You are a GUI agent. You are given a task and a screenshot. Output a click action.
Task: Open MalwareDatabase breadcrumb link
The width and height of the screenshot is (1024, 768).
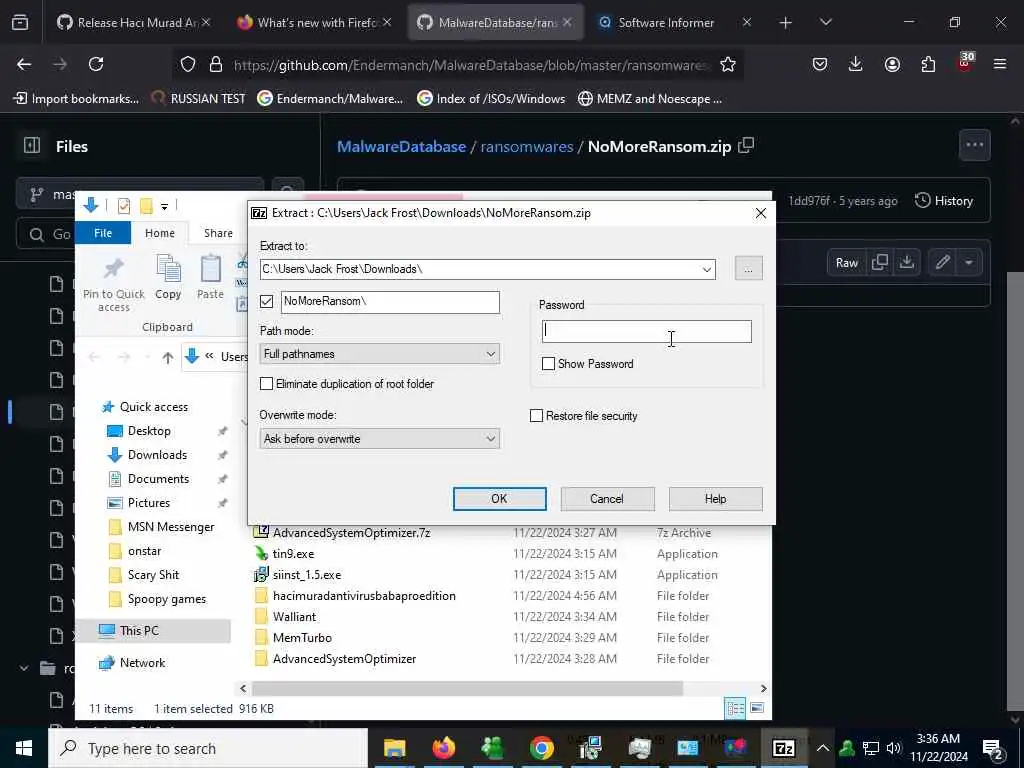(x=401, y=146)
